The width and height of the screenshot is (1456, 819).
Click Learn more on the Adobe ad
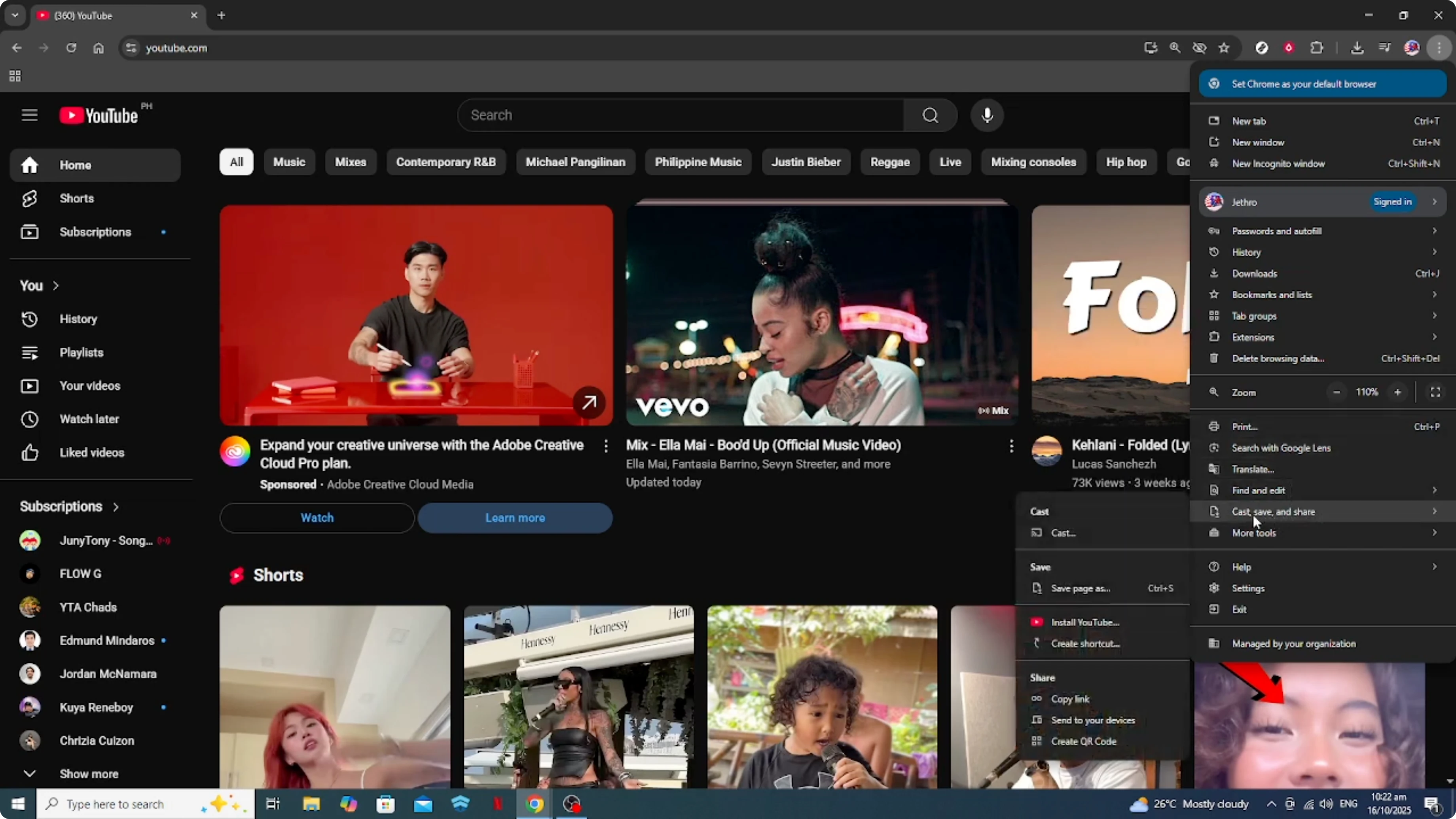coord(514,518)
